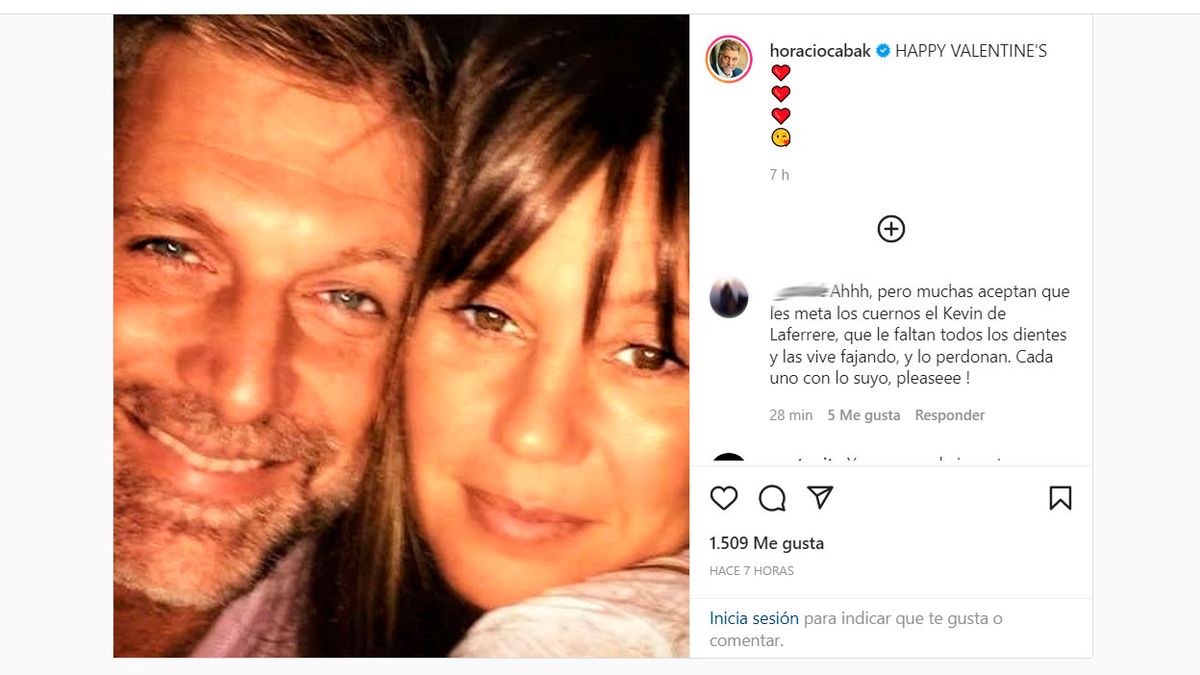Save the post with the bookmark icon

[1060, 498]
